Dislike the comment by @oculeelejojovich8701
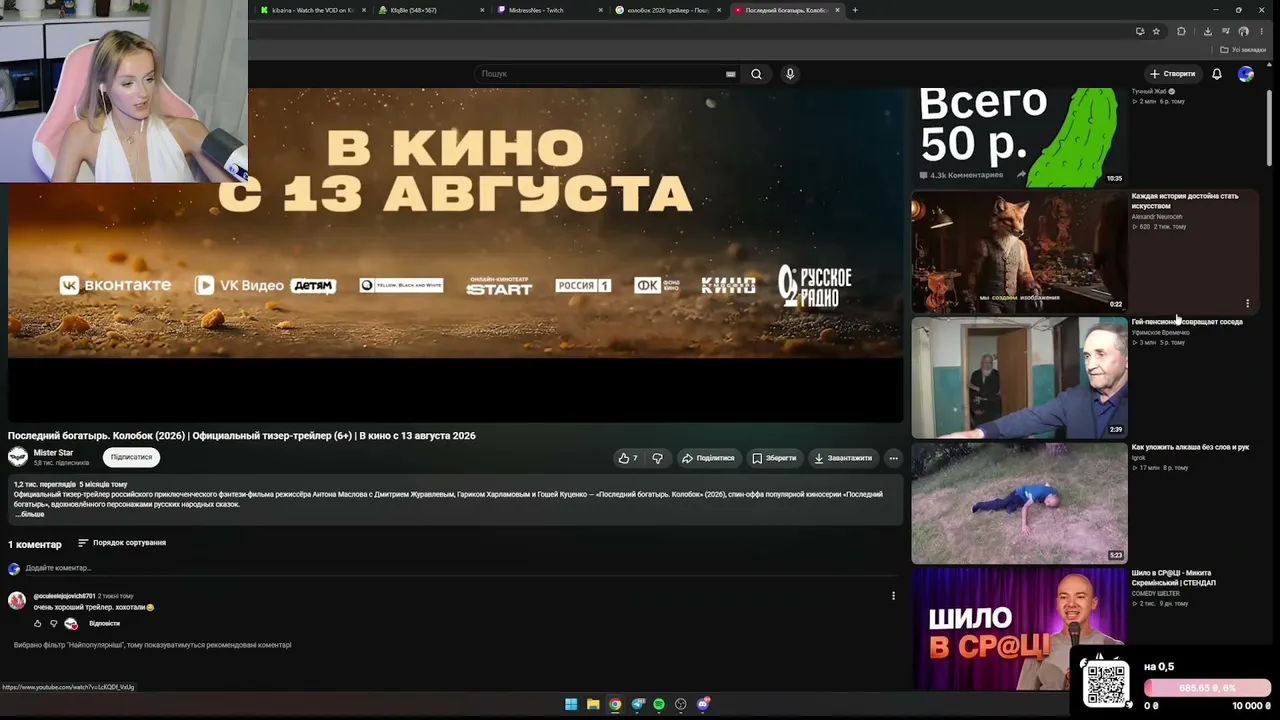Screen dimensions: 1280x720 click(54, 624)
